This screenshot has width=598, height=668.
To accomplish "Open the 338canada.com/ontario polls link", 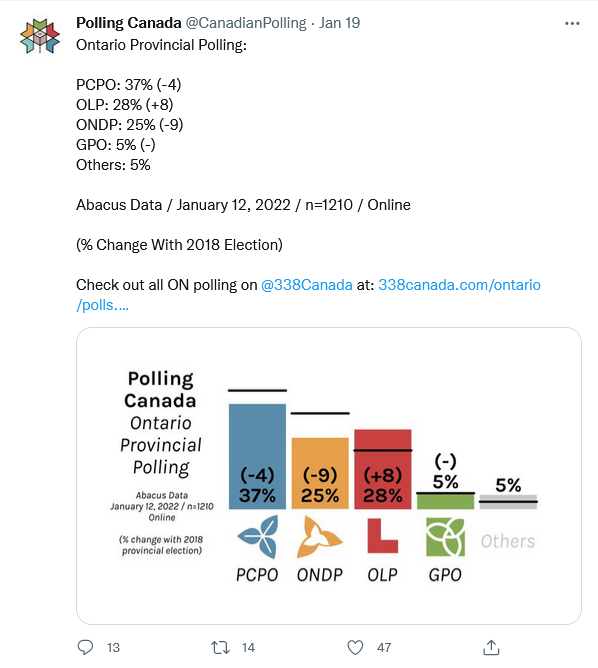I will pyautogui.click(x=308, y=295).
